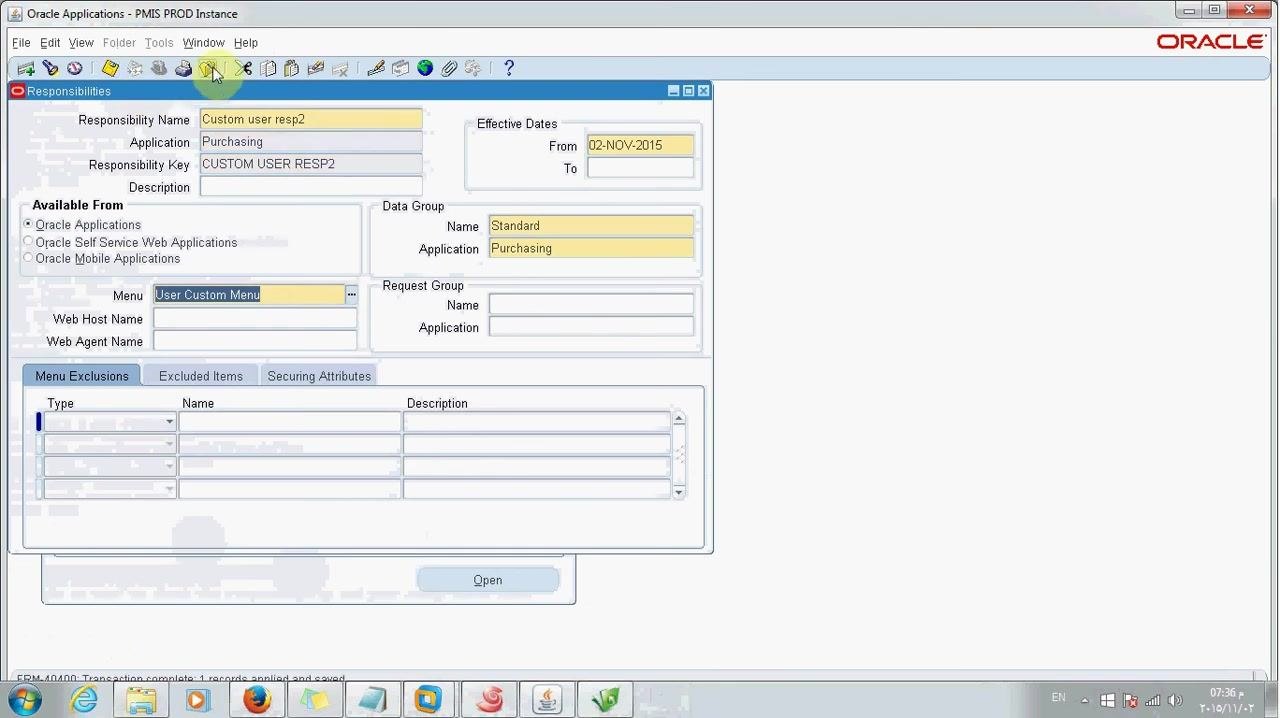Click the Edit Field pencil icon
The image size is (1280, 718).
tap(376, 68)
